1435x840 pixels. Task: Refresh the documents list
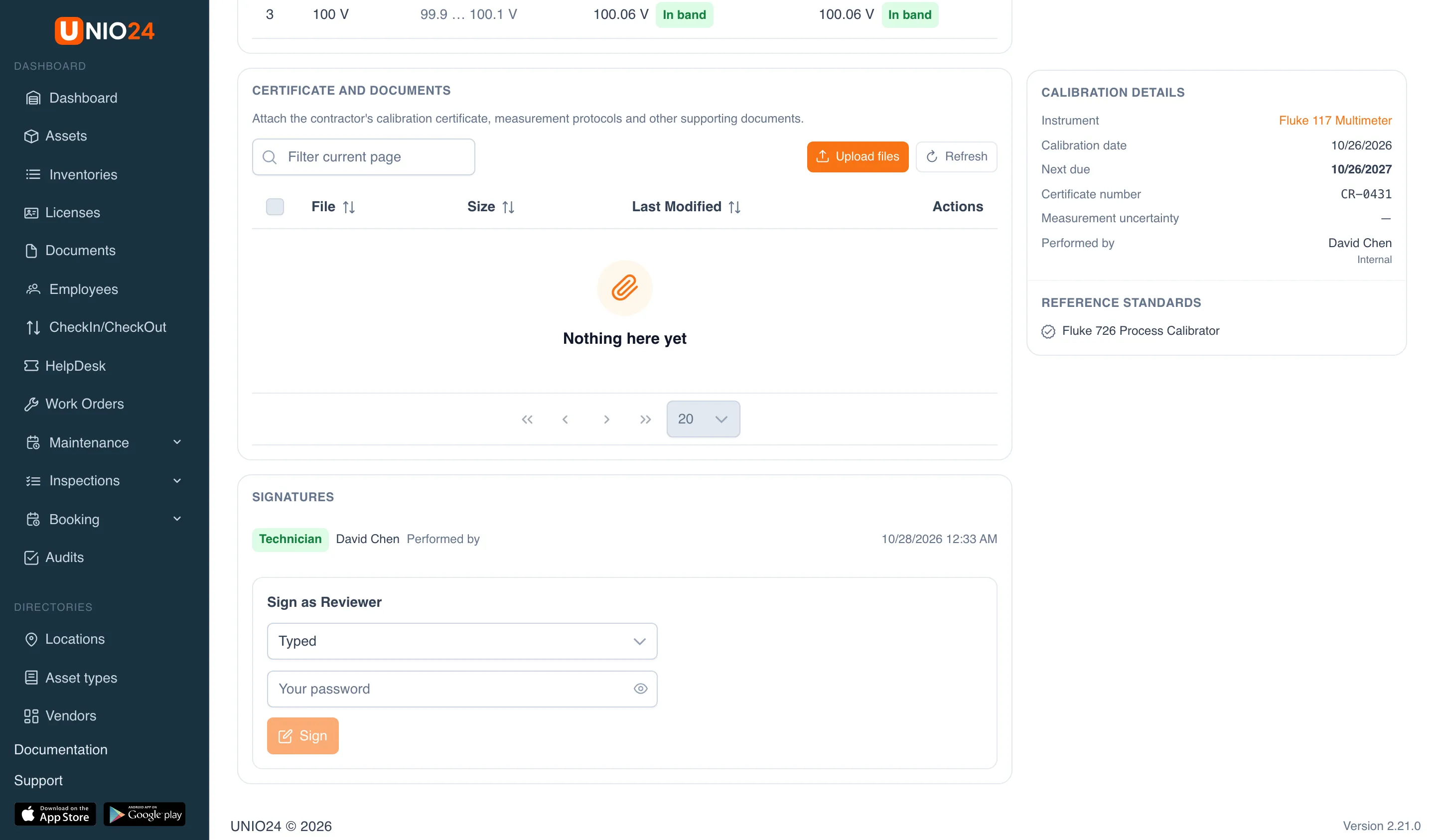point(956,156)
